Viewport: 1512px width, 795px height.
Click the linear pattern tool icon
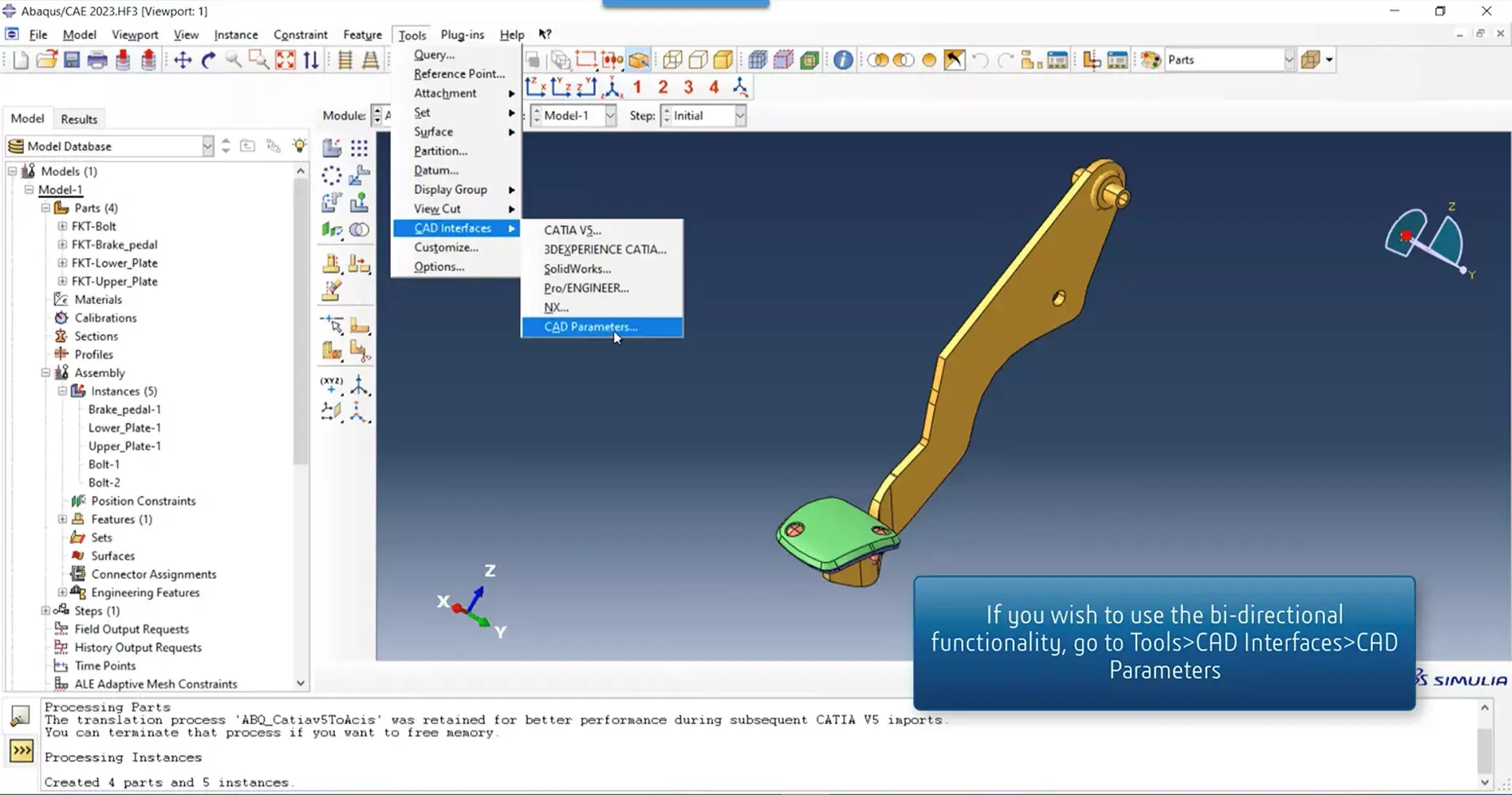click(359, 148)
